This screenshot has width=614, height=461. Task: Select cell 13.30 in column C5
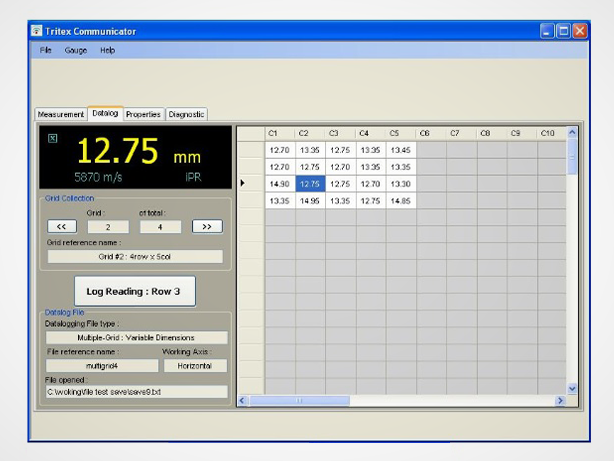point(401,184)
